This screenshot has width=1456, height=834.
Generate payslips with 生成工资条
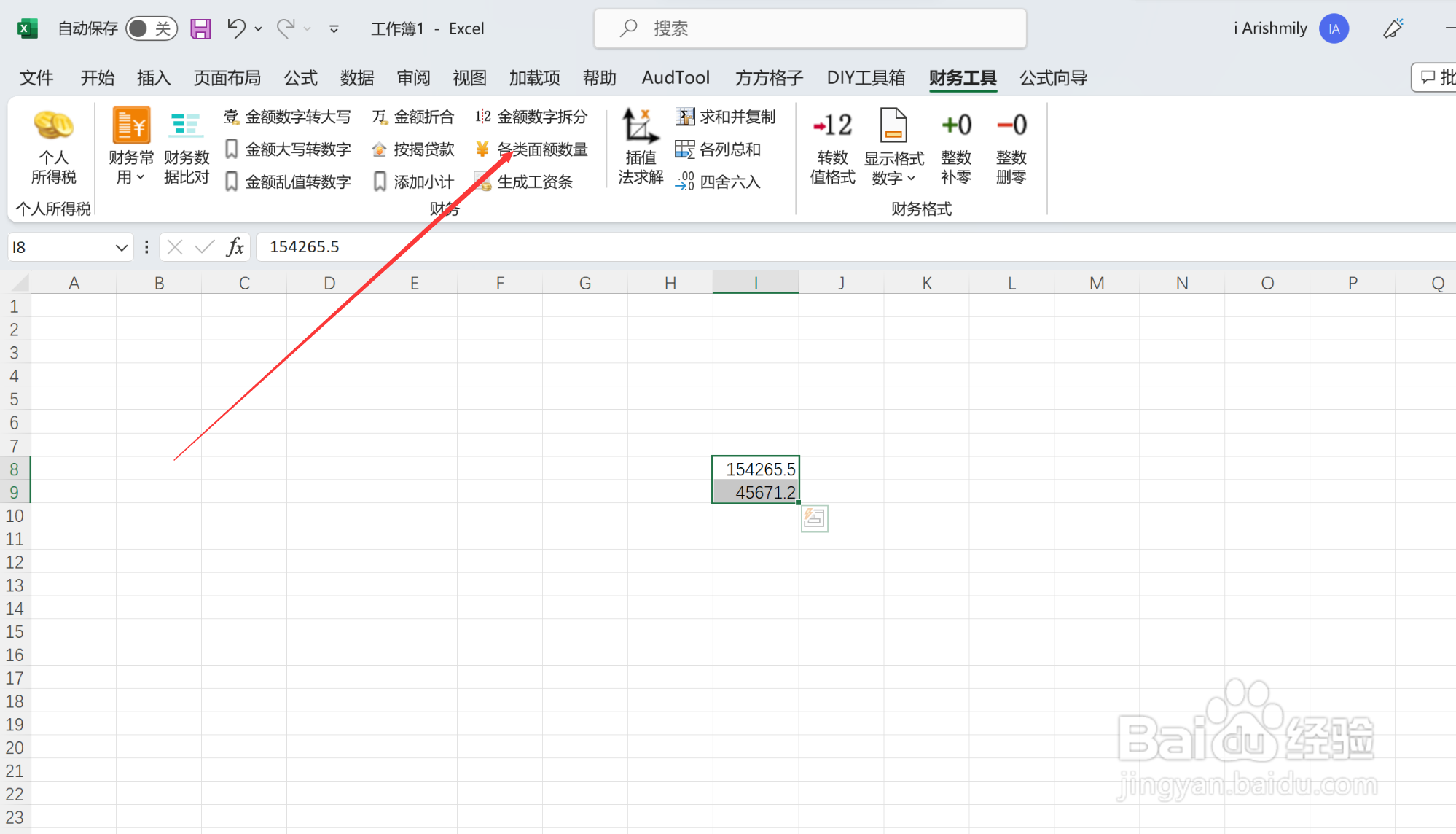pyautogui.click(x=524, y=182)
